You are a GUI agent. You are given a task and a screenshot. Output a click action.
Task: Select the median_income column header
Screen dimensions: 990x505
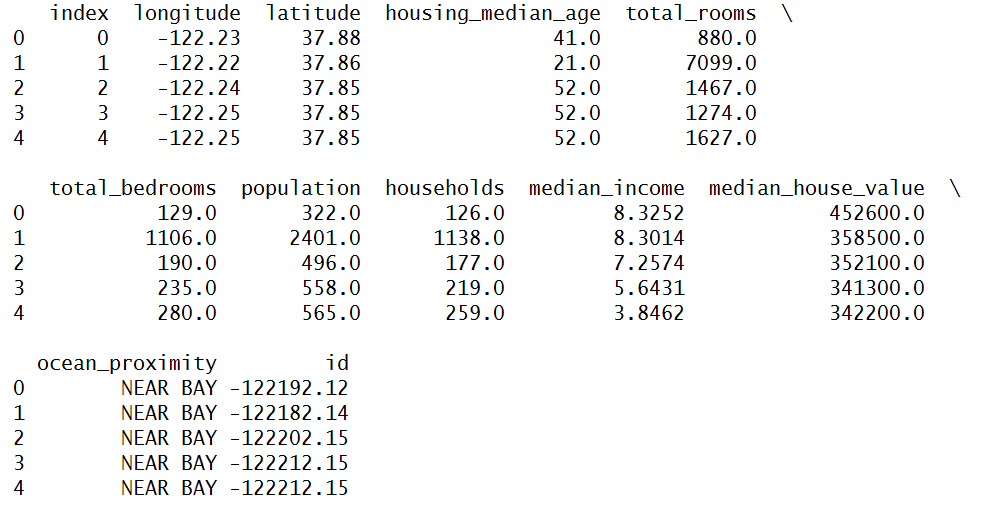[x=607, y=188]
